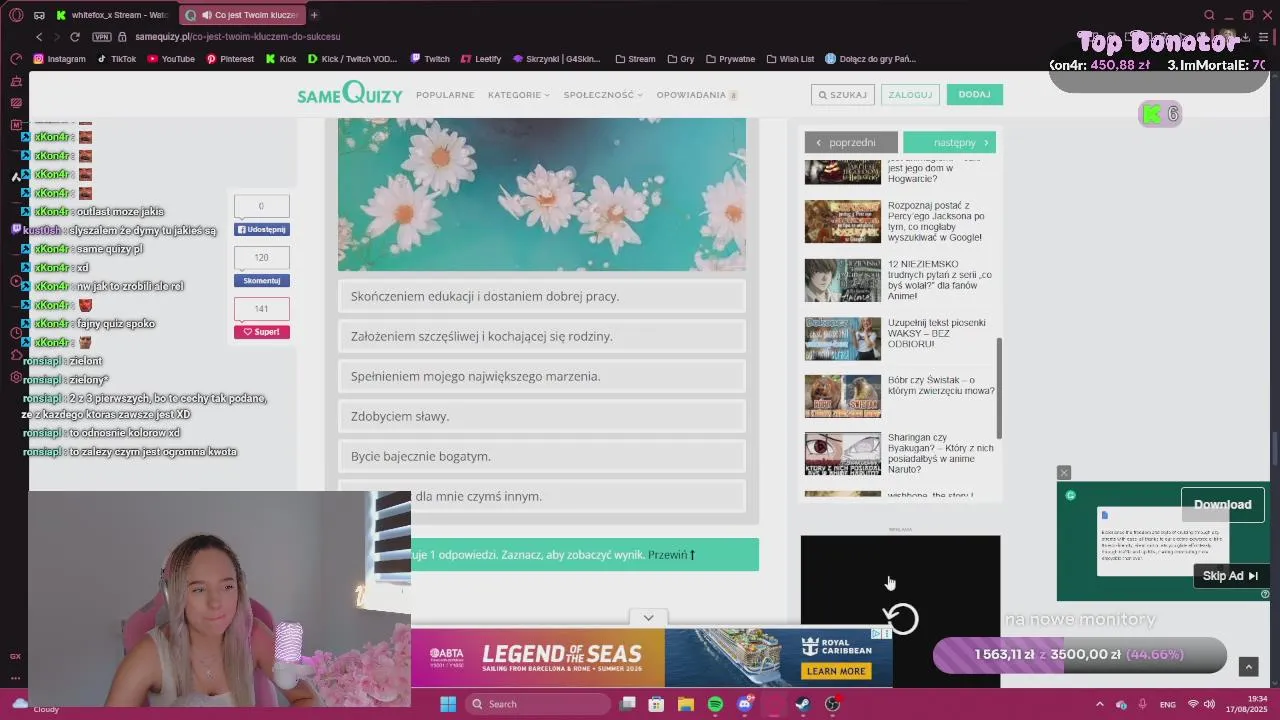Close the floating video ad
This screenshot has width=1280, height=720.
(1064, 472)
